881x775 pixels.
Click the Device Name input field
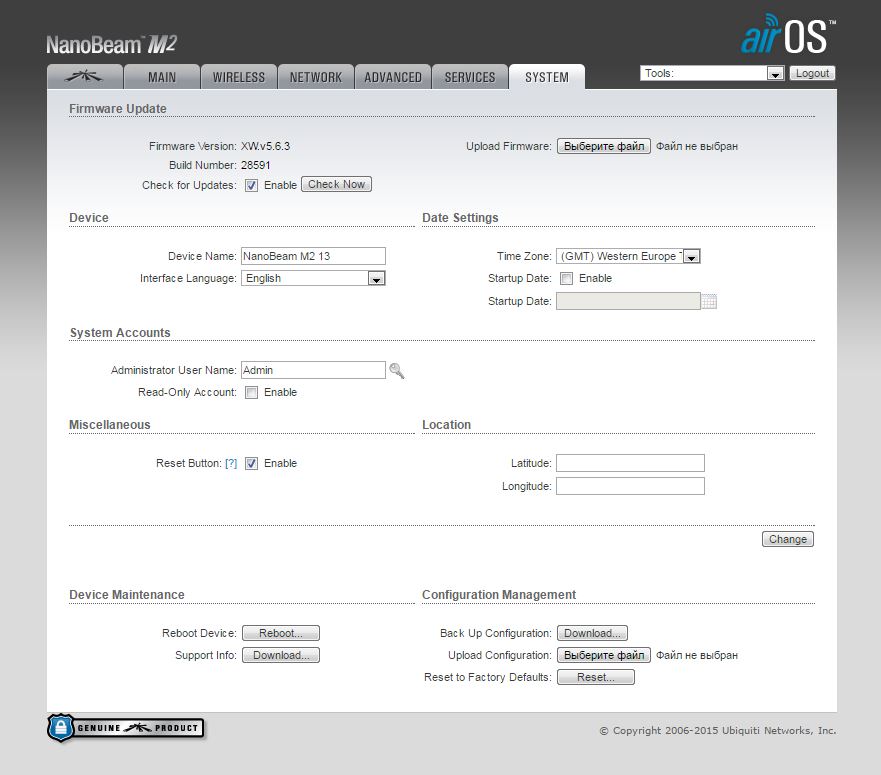click(x=313, y=256)
